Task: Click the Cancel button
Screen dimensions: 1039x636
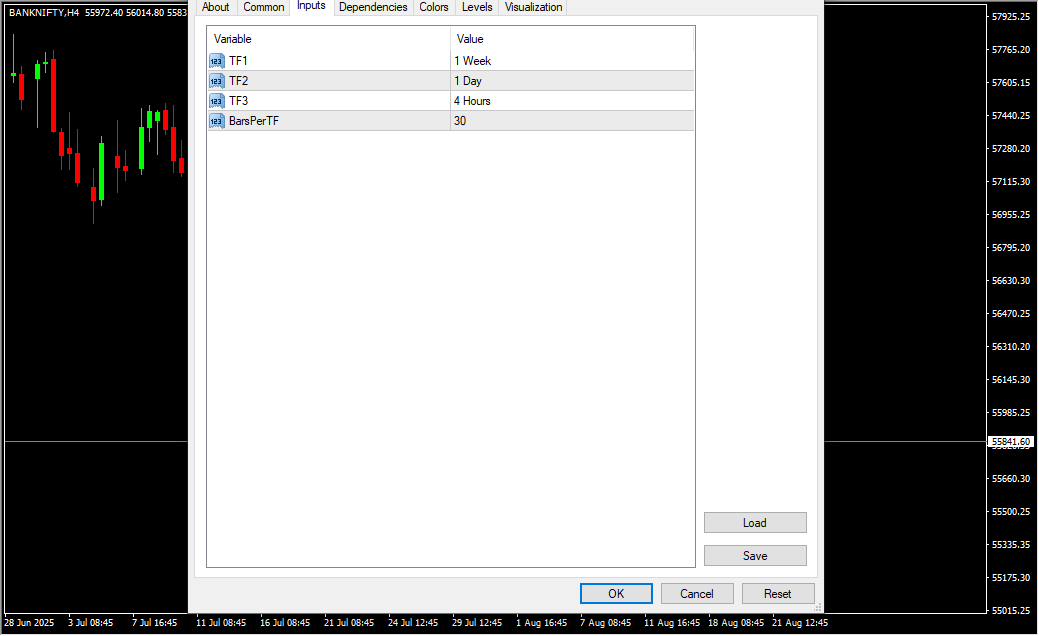Action: click(x=697, y=594)
